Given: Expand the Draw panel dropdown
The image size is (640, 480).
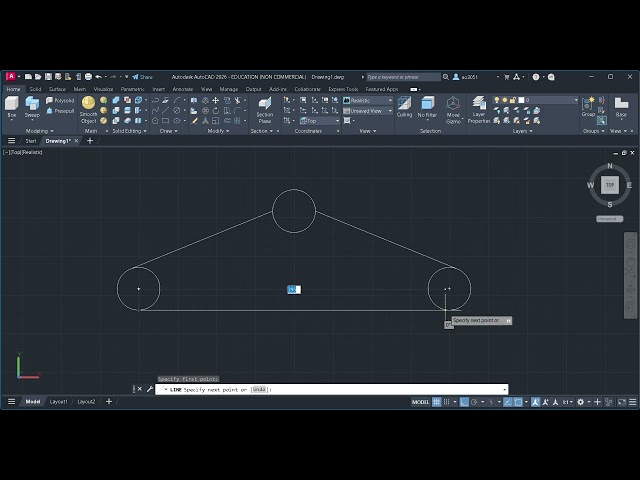Looking at the screenshot, I should click(x=169, y=131).
